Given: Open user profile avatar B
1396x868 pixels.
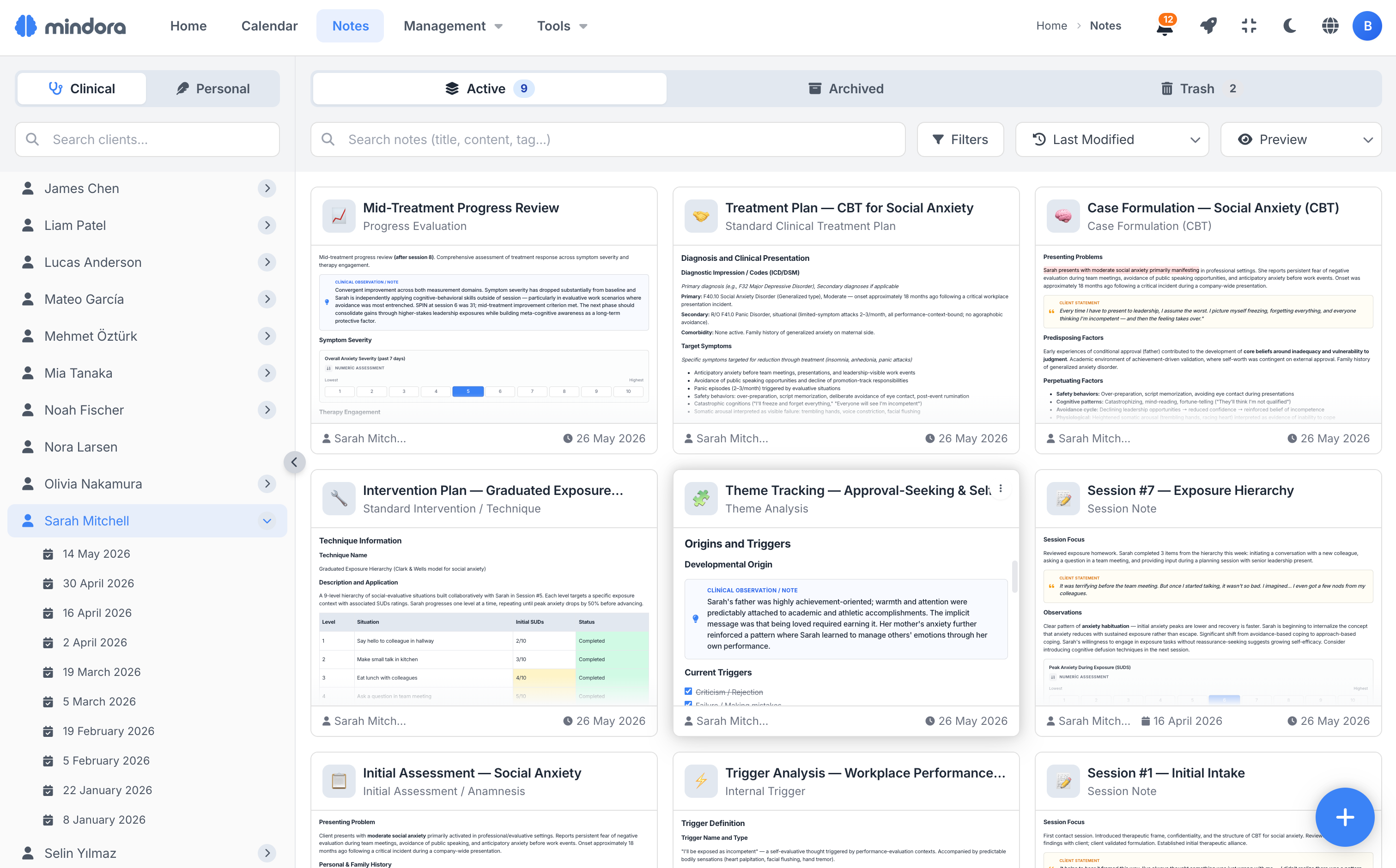Looking at the screenshot, I should (1367, 26).
